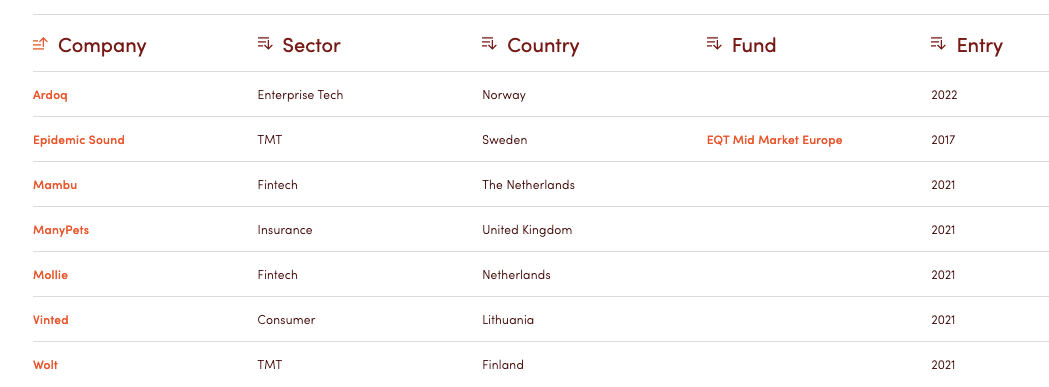Click the Enterprise Tech sector cell
This screenshot has height=387, width=1049.
click(300, 95)
